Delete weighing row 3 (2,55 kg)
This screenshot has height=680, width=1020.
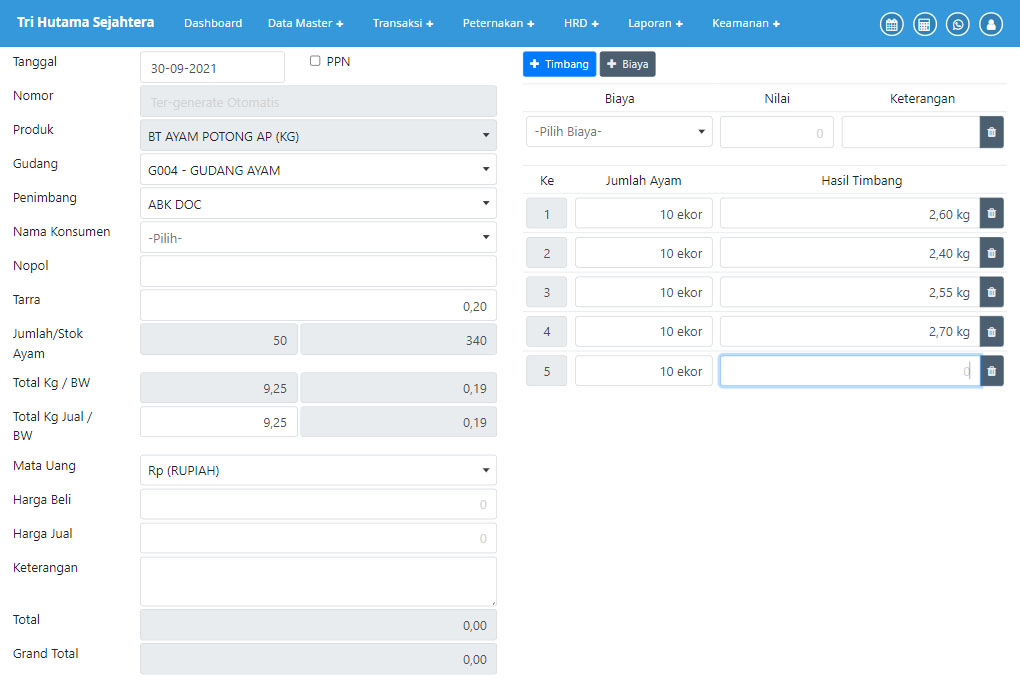click(x=991, y=292)
